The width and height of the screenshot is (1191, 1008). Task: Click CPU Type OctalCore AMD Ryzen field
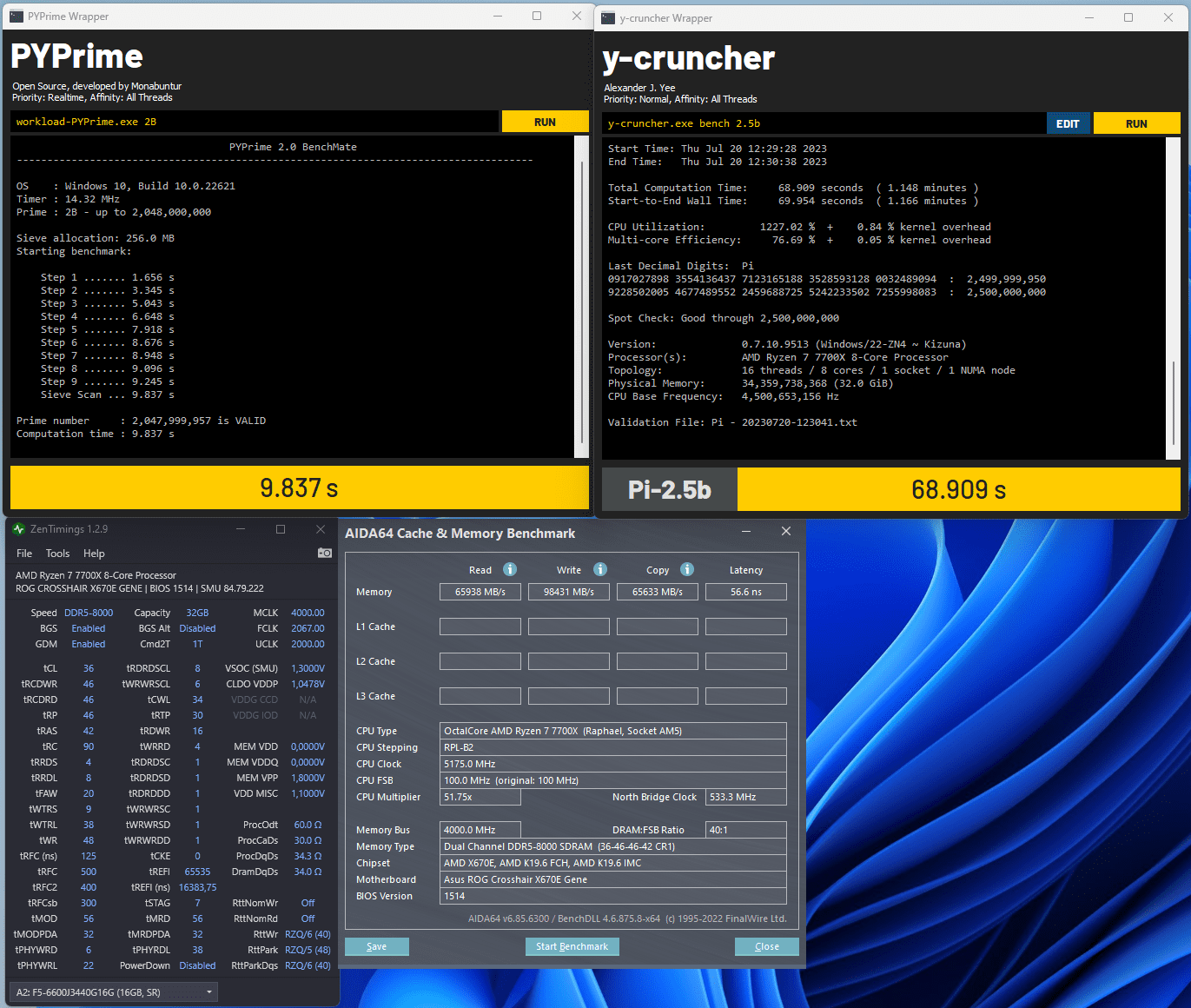[613, 731]
